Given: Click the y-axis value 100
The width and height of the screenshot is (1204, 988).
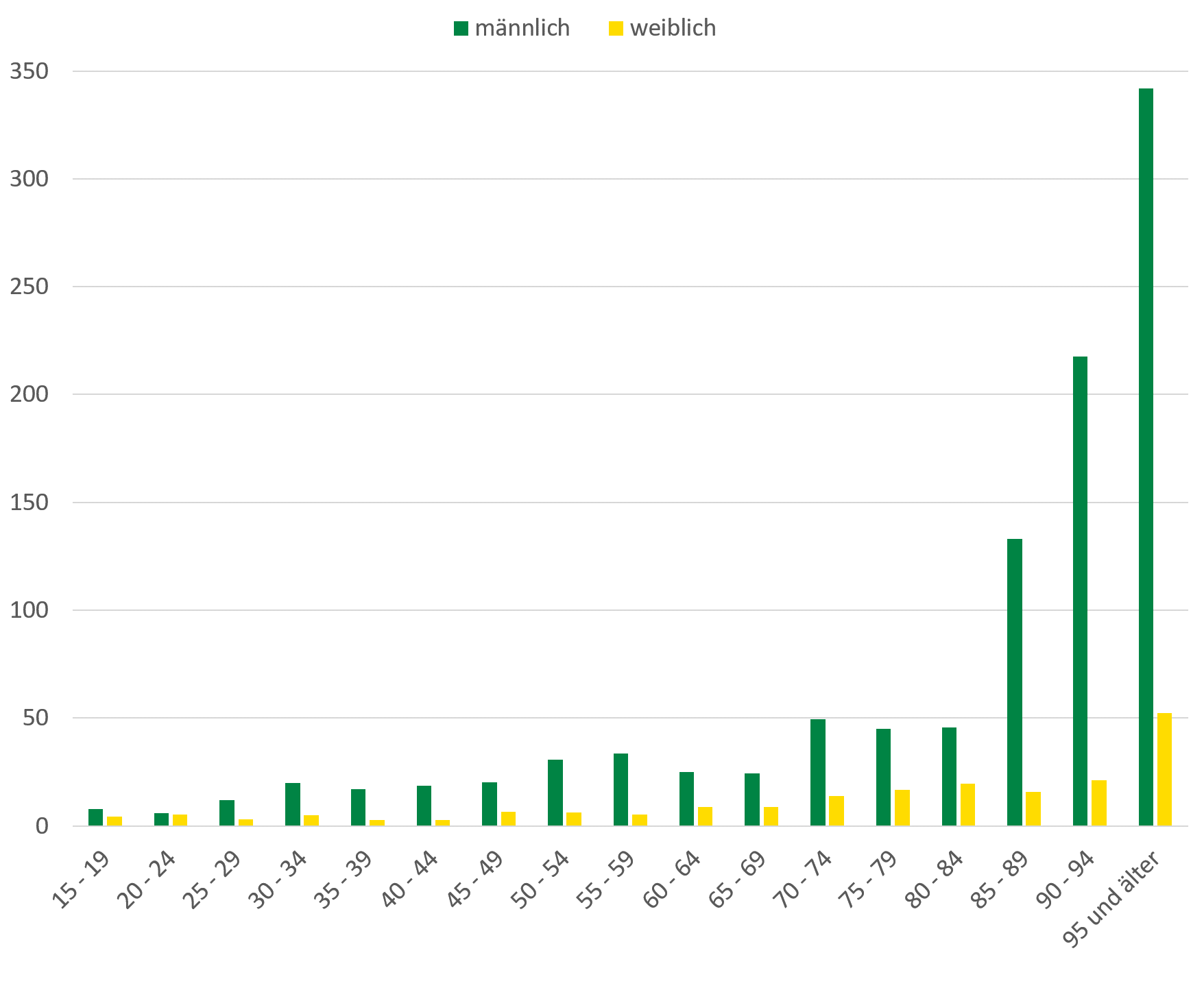Looking at the screenshot, I should (29, 610).
